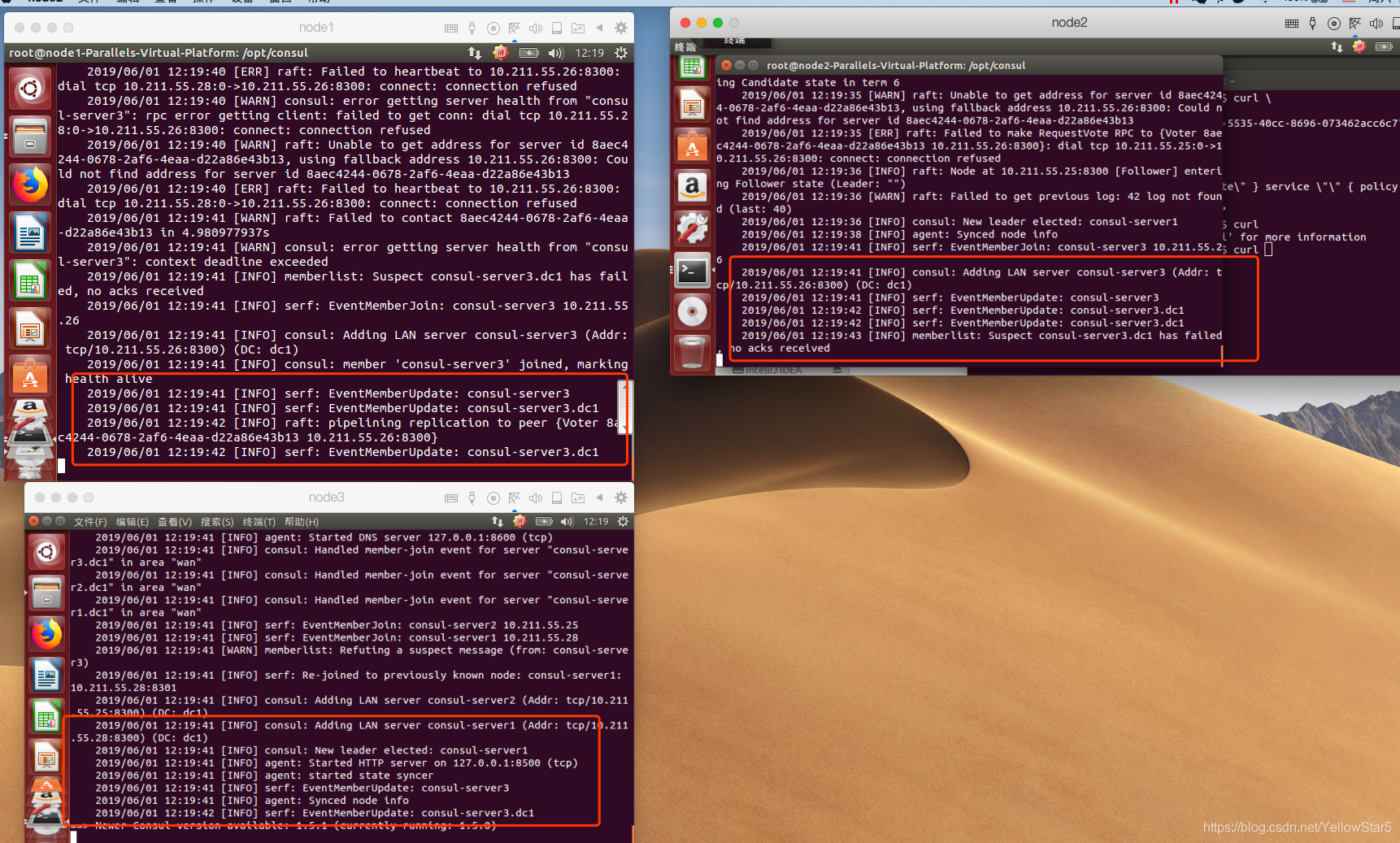Open LibreOffice Writer in node1 launcher

30,233
